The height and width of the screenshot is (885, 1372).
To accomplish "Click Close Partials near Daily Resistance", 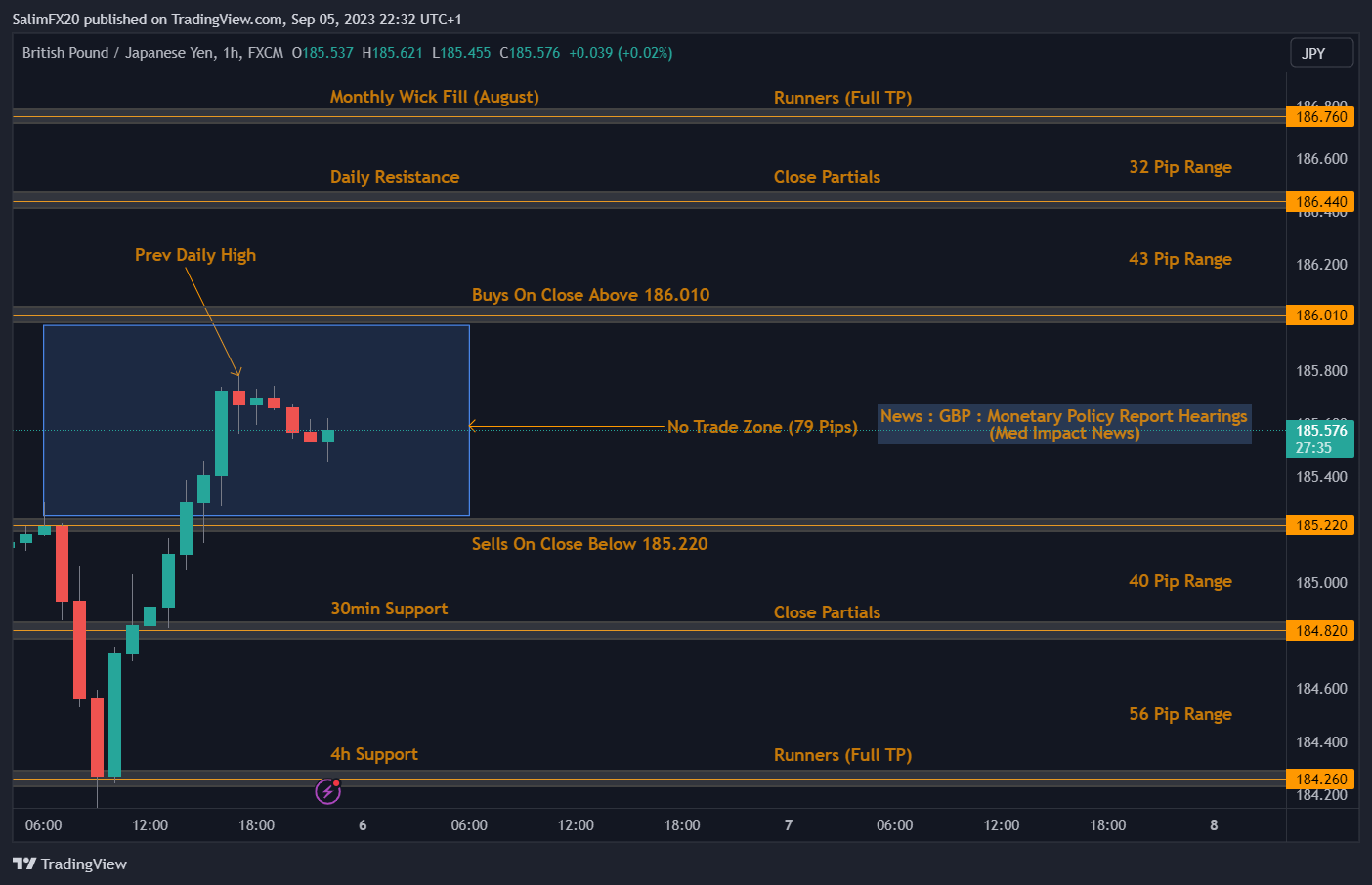I will coord(827,177).
